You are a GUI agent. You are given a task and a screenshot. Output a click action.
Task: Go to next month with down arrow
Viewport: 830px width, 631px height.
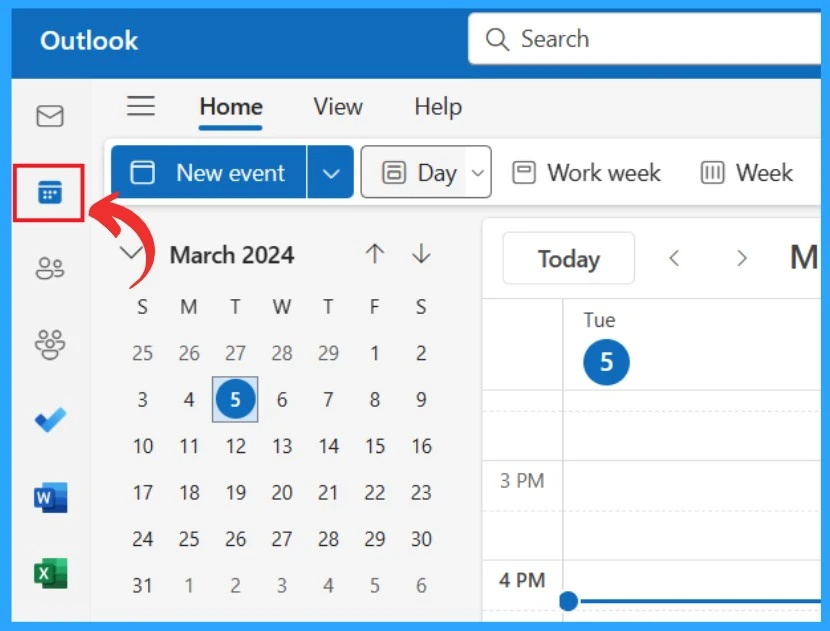click(x=421, y=254)
